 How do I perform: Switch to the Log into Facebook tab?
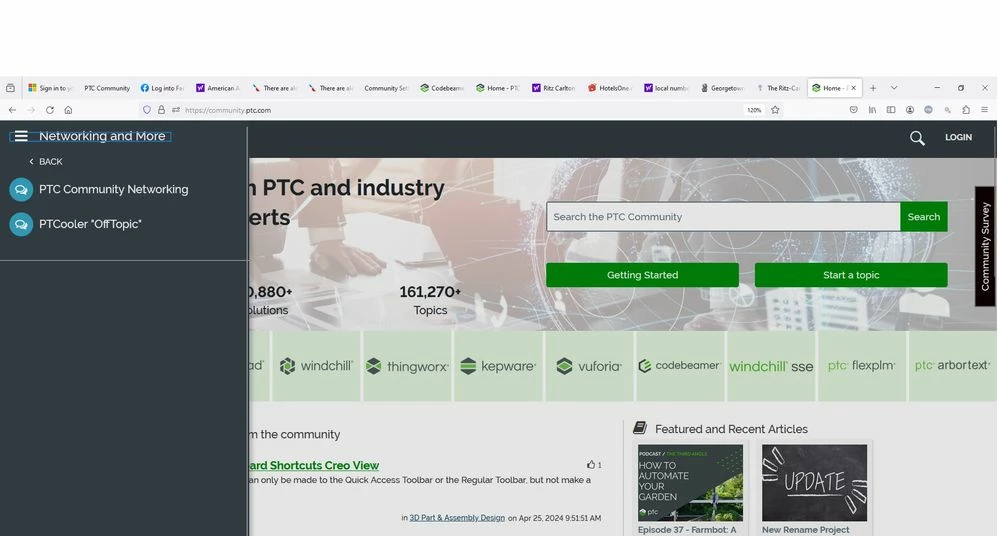(162, 88)
